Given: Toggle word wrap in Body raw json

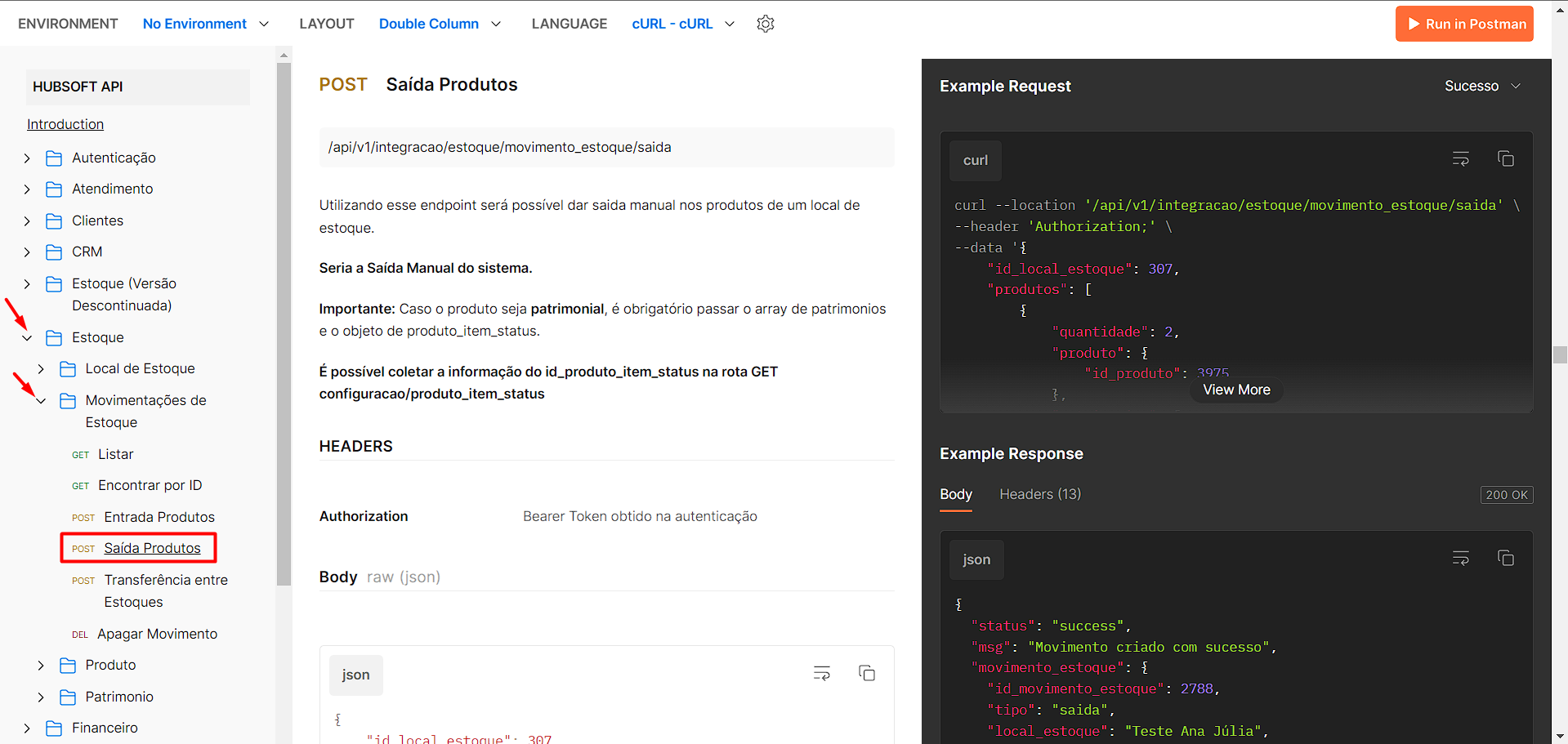Looking at the screenshot, I should pos(821,673).
